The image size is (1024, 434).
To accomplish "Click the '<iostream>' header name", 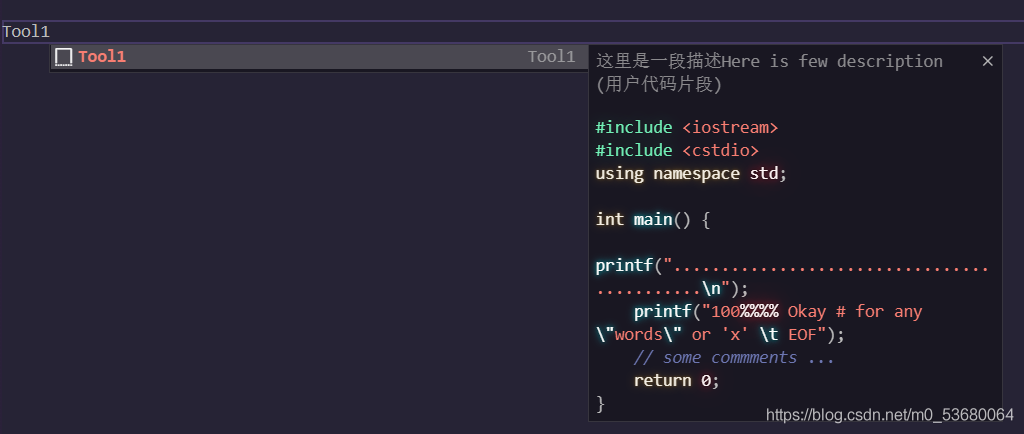I will 730,127.
